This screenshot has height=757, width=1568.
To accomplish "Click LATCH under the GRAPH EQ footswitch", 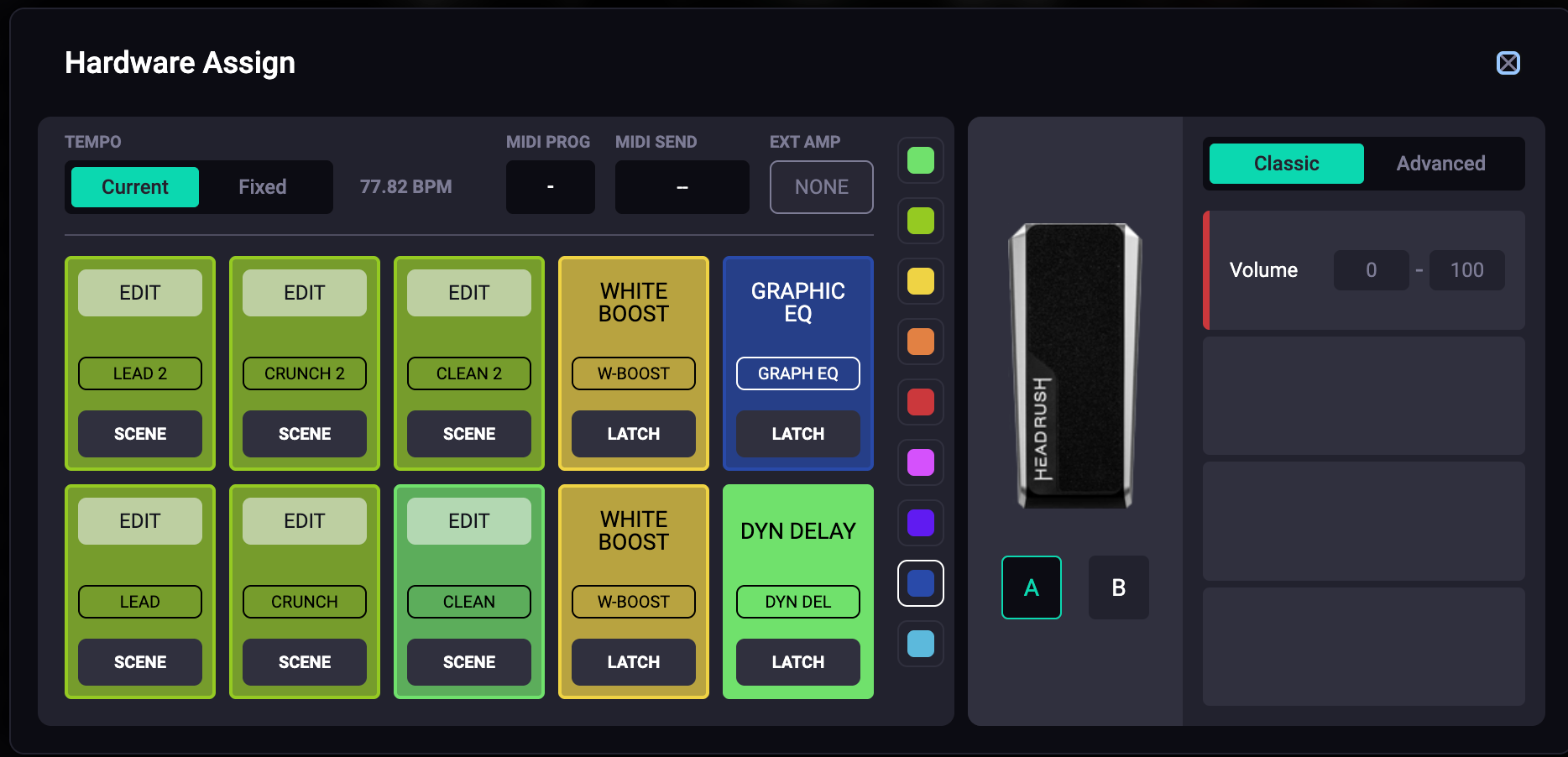I will [x=797, y=434].
